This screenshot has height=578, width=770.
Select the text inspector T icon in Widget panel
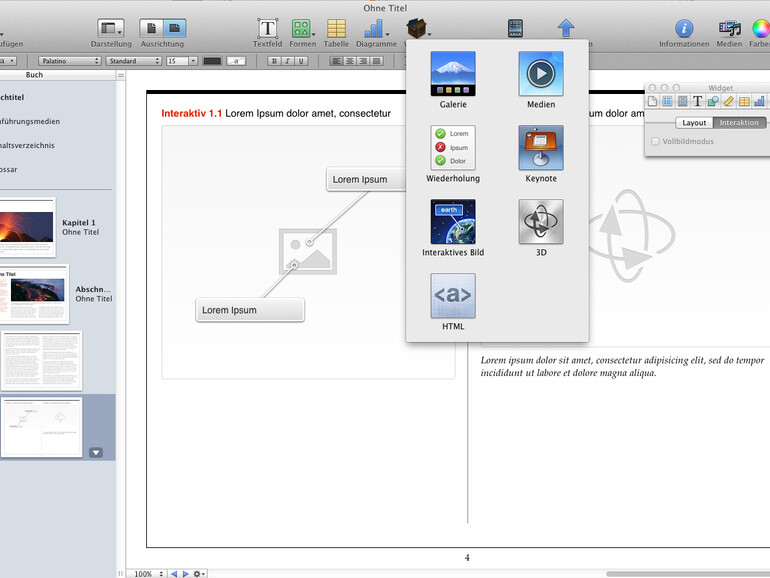tap(697, 102)
